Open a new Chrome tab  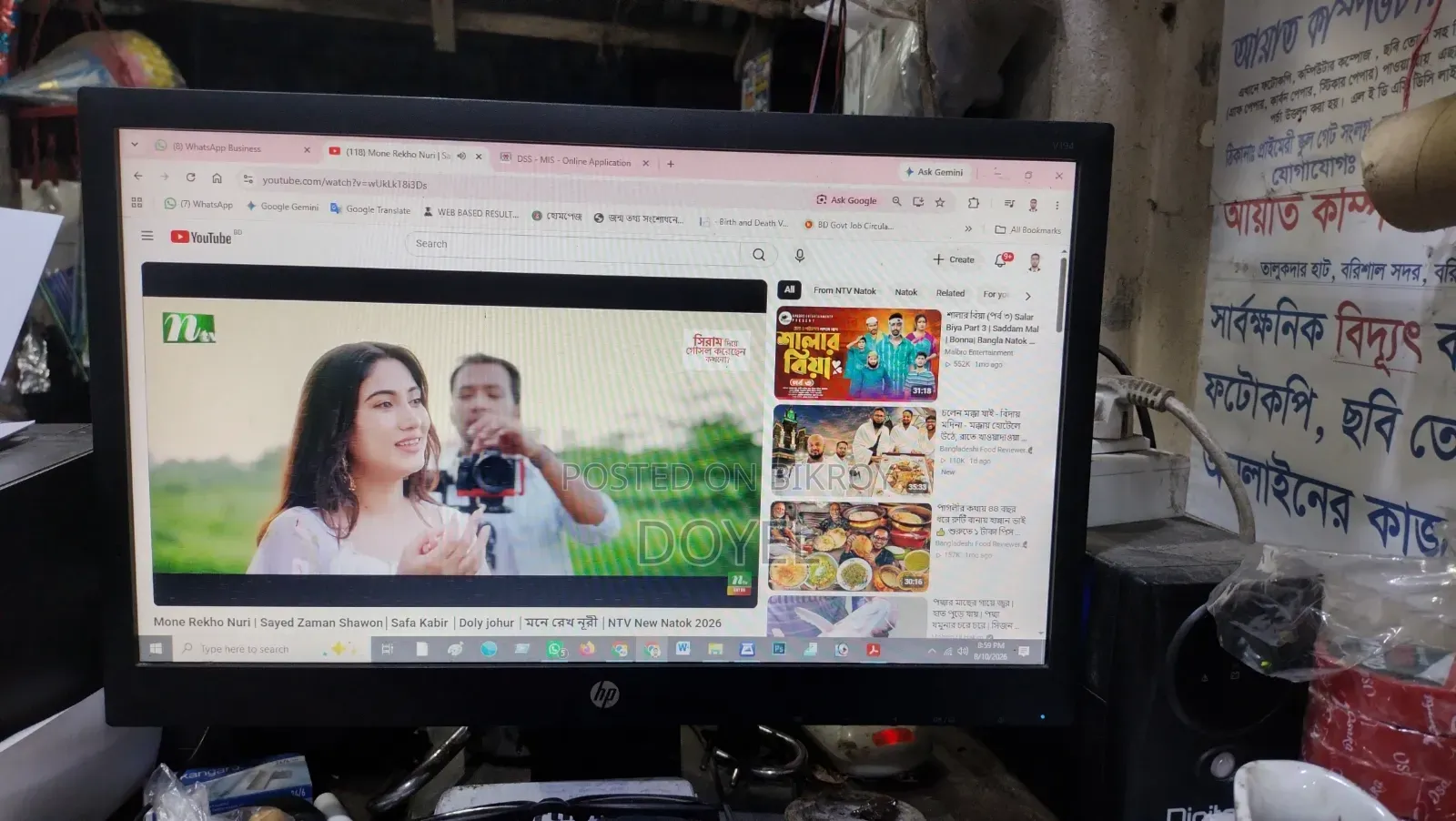point(671,164)
